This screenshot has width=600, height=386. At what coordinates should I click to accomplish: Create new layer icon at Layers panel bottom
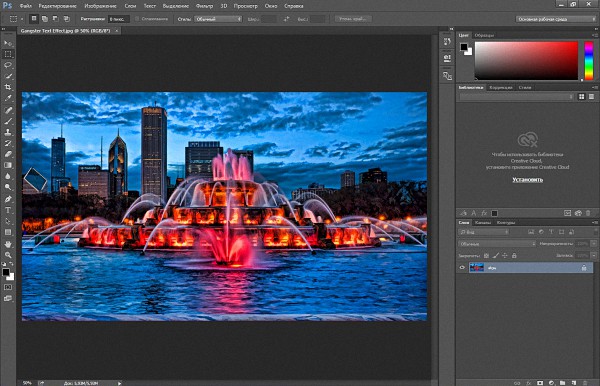(x=574, y=383)
